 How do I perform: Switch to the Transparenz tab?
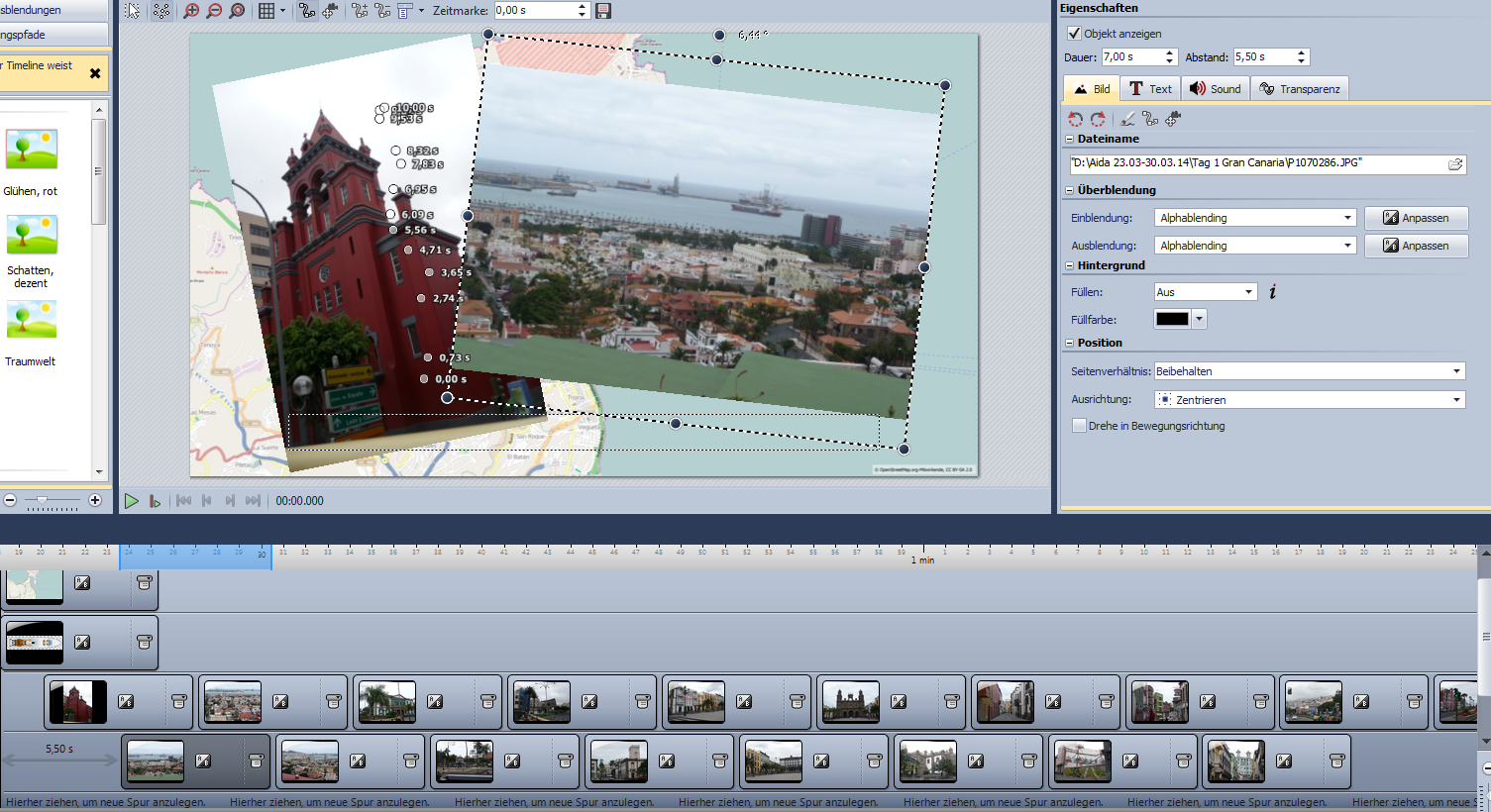[x=1299, y=89]
